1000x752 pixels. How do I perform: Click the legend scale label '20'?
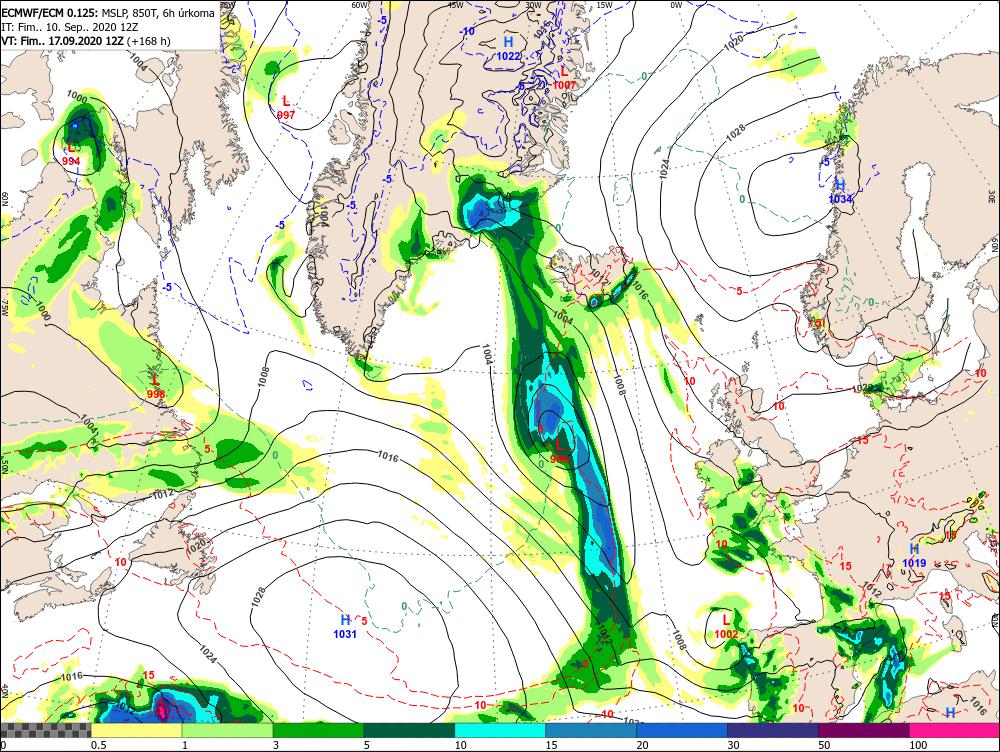643,745
